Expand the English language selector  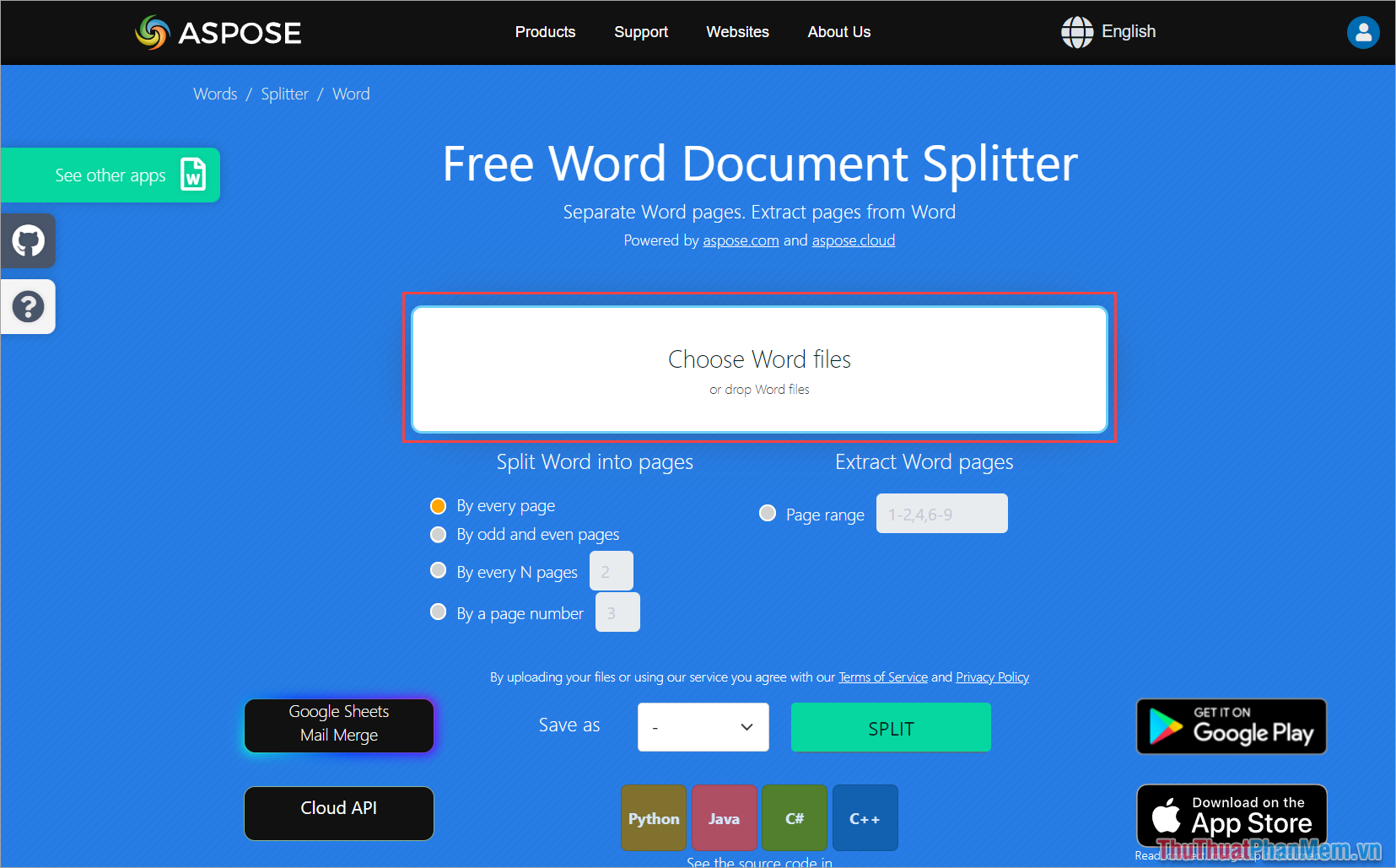(1129, 32)
